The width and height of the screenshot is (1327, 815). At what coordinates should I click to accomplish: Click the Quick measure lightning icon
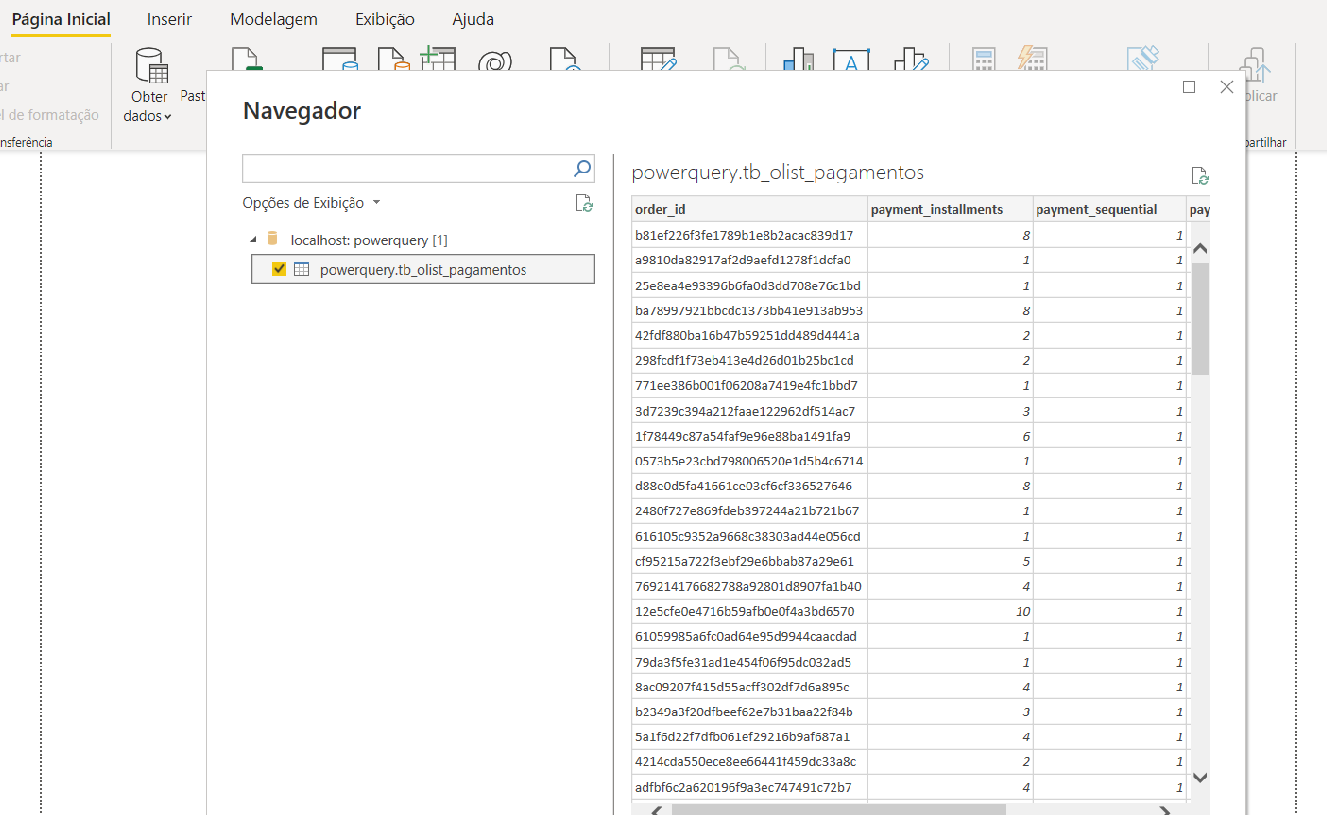coord(1031,59)
